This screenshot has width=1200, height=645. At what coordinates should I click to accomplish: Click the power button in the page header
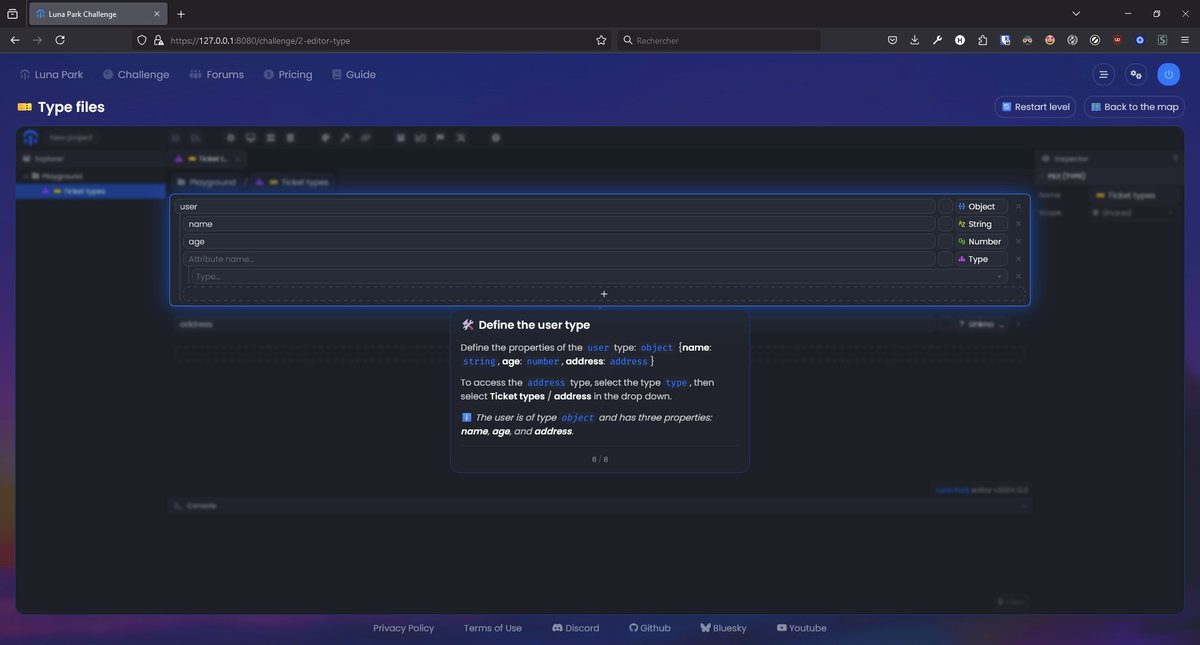1168,74
